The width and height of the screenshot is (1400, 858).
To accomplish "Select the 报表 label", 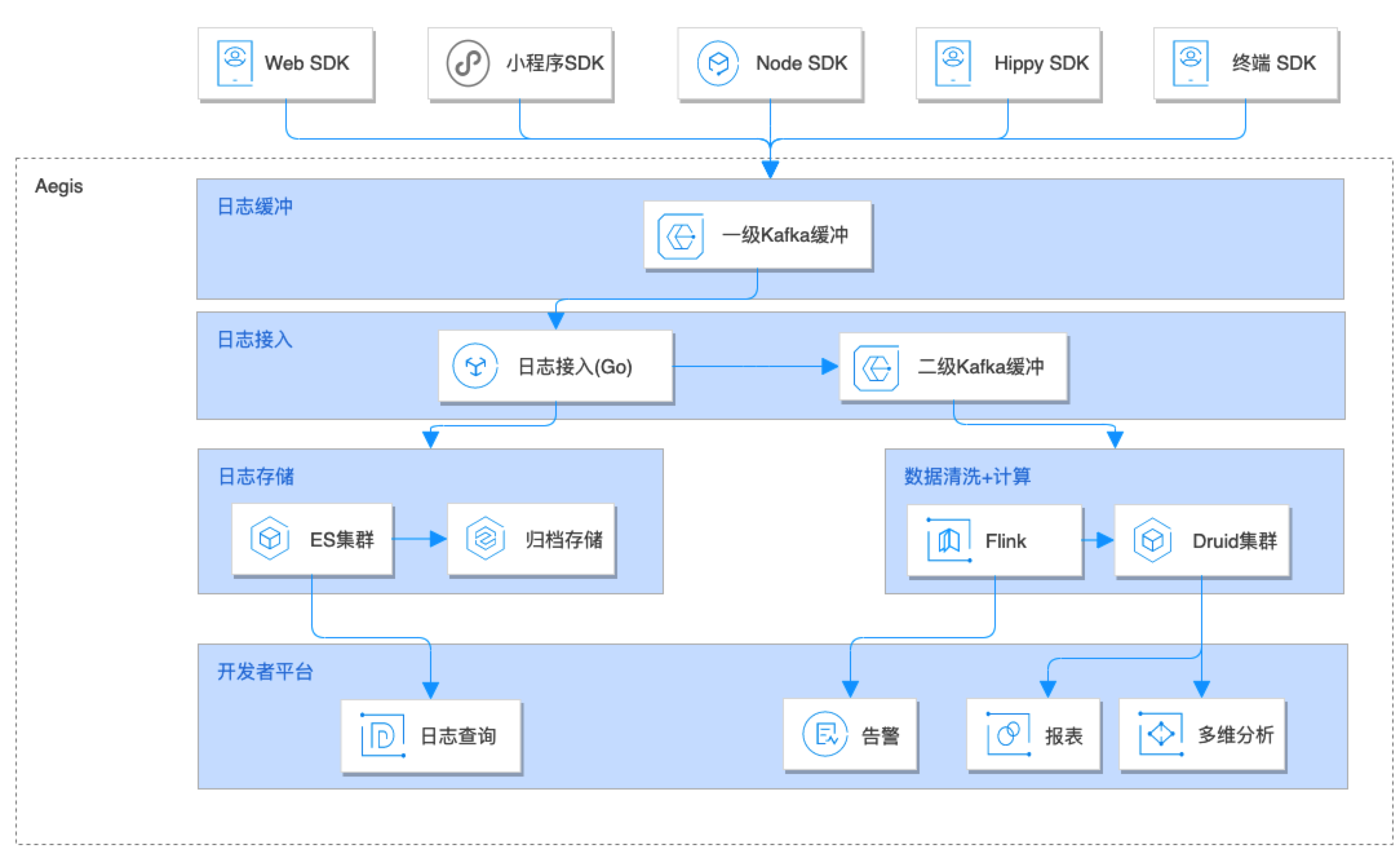I will (1064, 736).
